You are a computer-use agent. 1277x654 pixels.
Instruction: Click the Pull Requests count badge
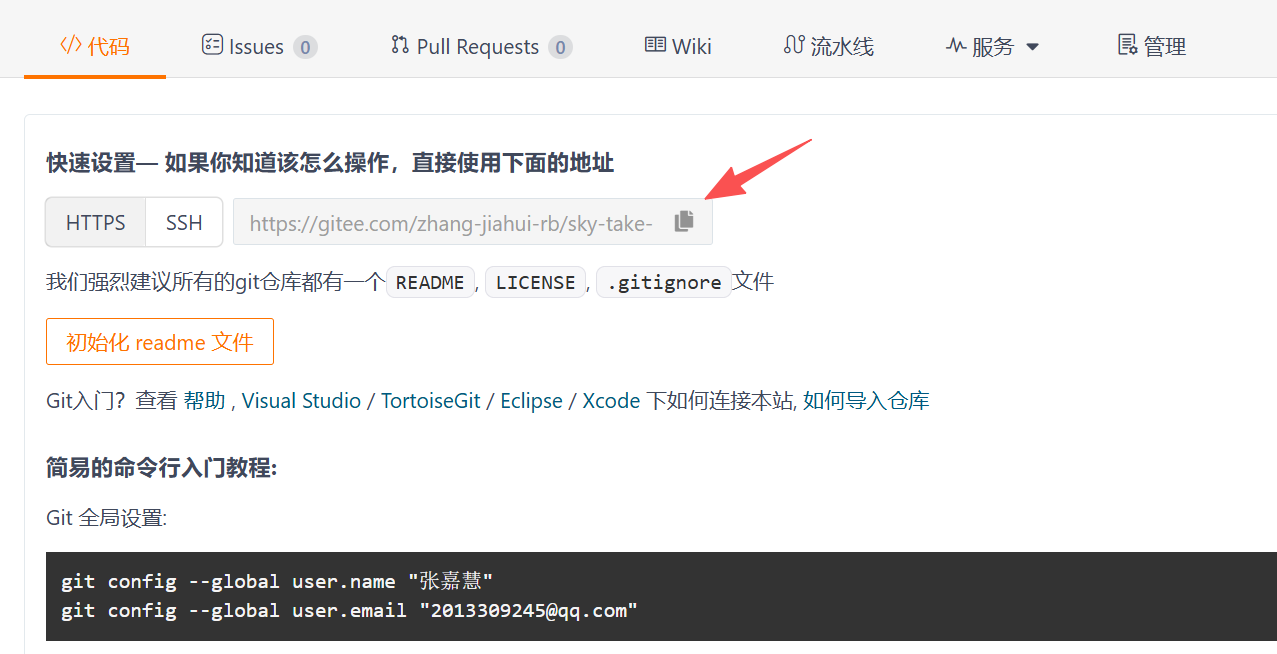click(x=560, y=47)
